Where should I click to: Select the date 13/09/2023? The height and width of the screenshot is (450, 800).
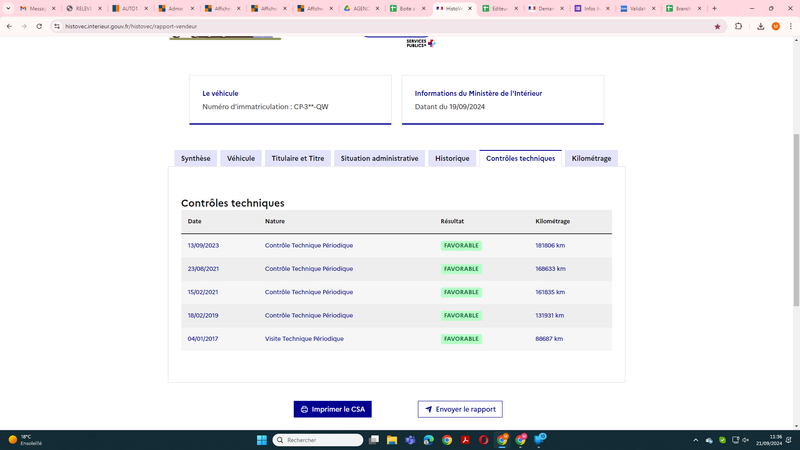point(203,245)
